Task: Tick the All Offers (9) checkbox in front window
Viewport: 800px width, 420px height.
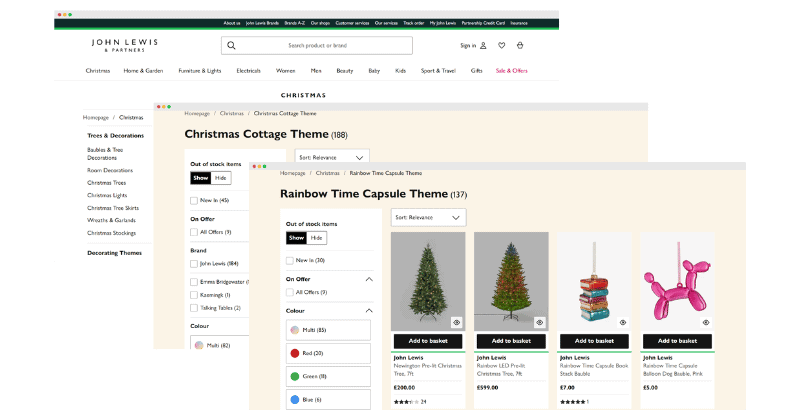Action: 290,292
